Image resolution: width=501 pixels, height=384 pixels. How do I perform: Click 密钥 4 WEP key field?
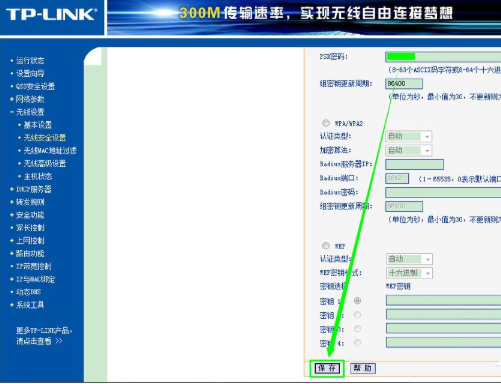443,342
